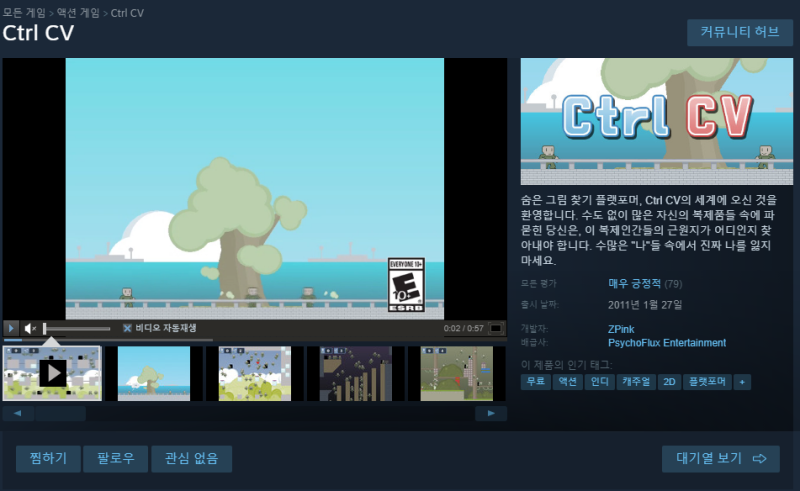Viewport: 800px width, 491px height.
Task: Open the 커뮤니티 허브 button
Action: pos(740,33)
